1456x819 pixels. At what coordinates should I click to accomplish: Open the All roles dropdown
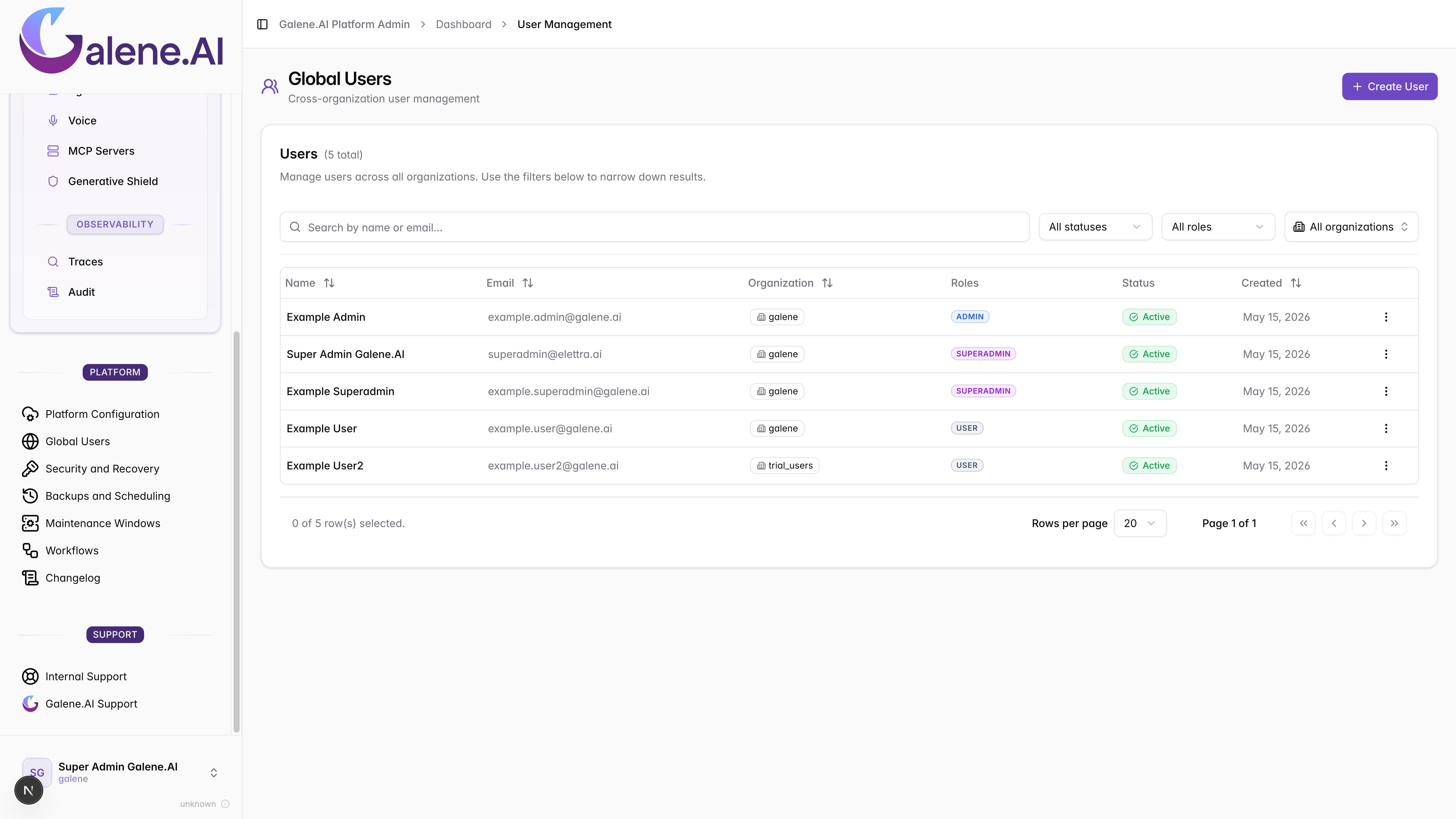[1218, 227]
